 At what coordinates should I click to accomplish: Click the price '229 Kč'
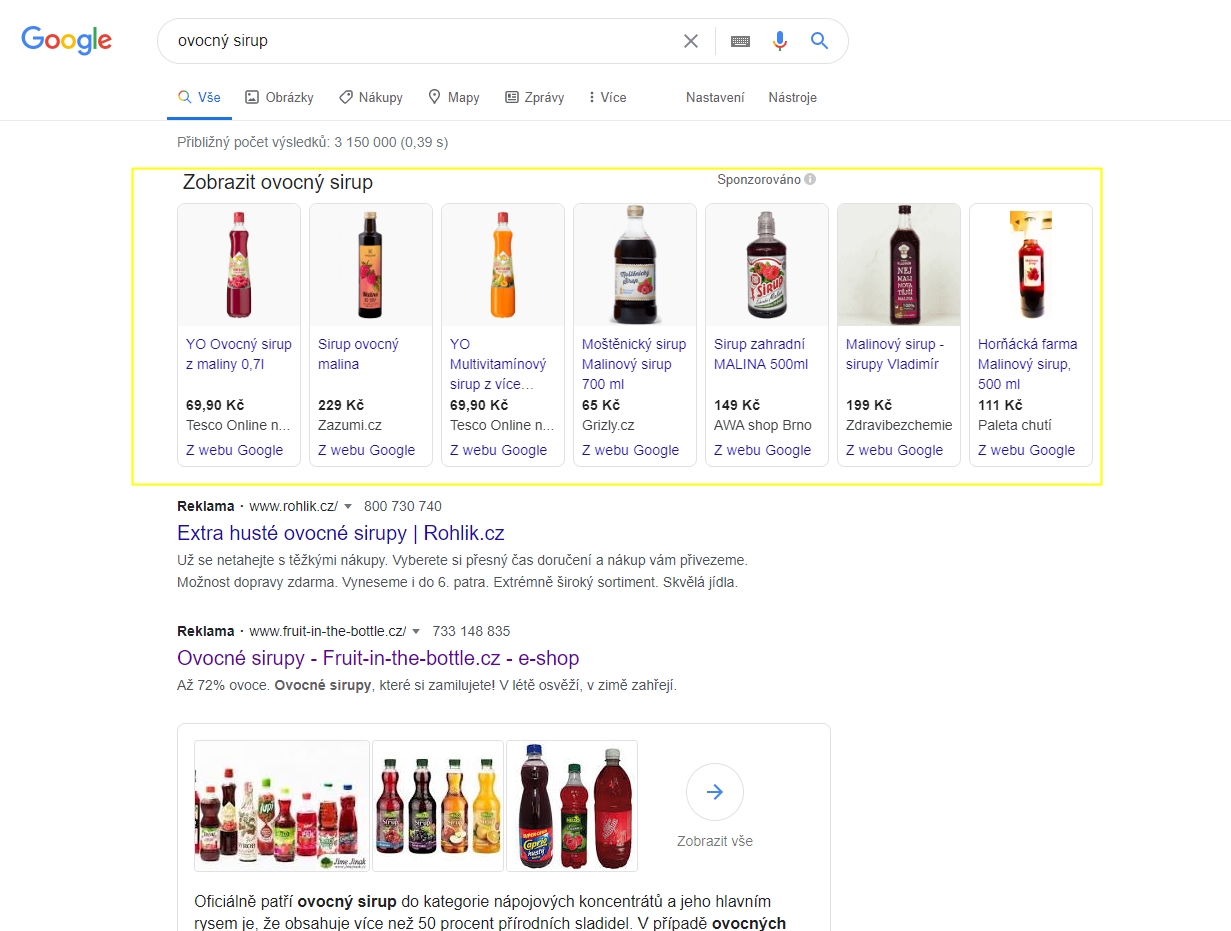[341, 405]
